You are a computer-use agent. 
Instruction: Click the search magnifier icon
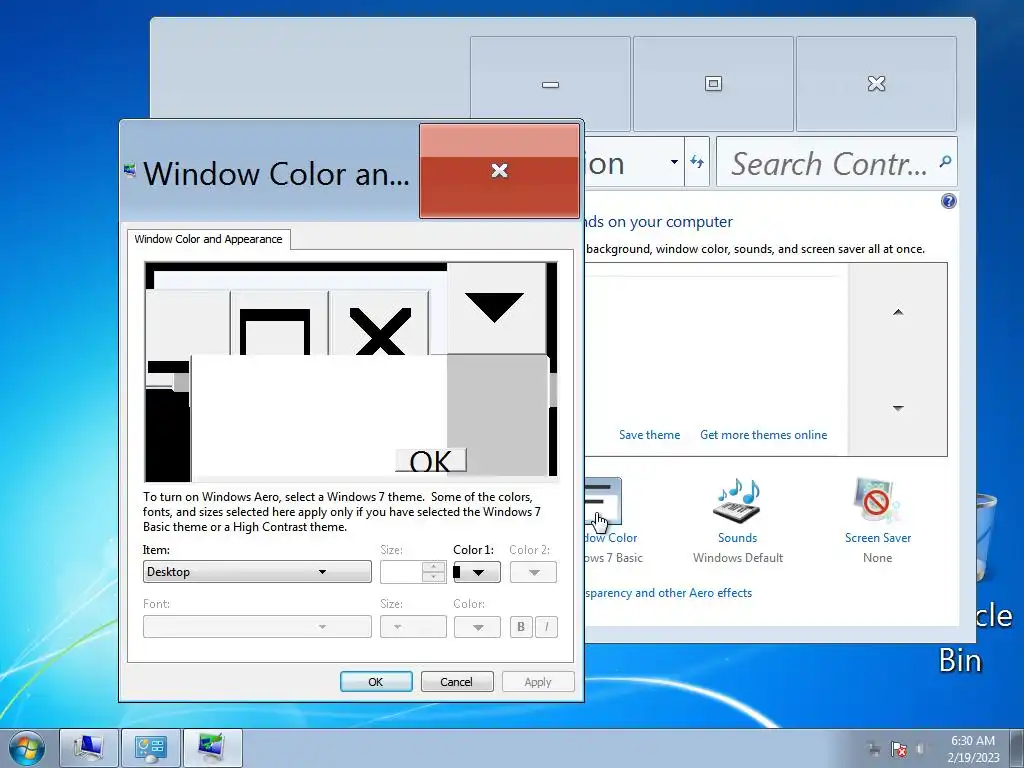tap(944, 161)
